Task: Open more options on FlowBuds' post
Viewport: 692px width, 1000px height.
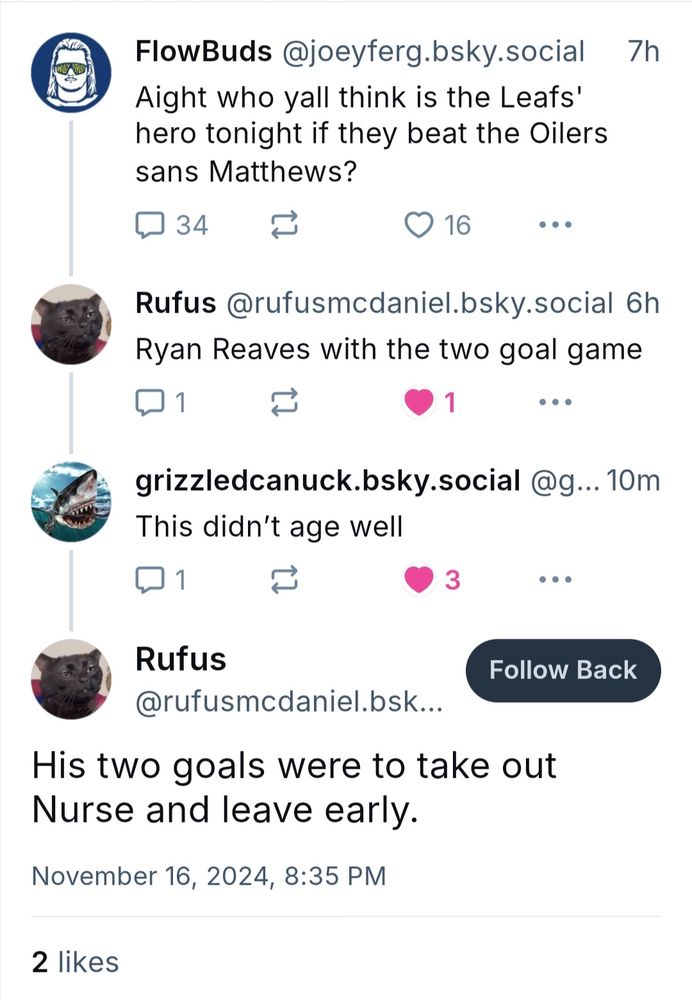Action: click(x=553, y=226)
